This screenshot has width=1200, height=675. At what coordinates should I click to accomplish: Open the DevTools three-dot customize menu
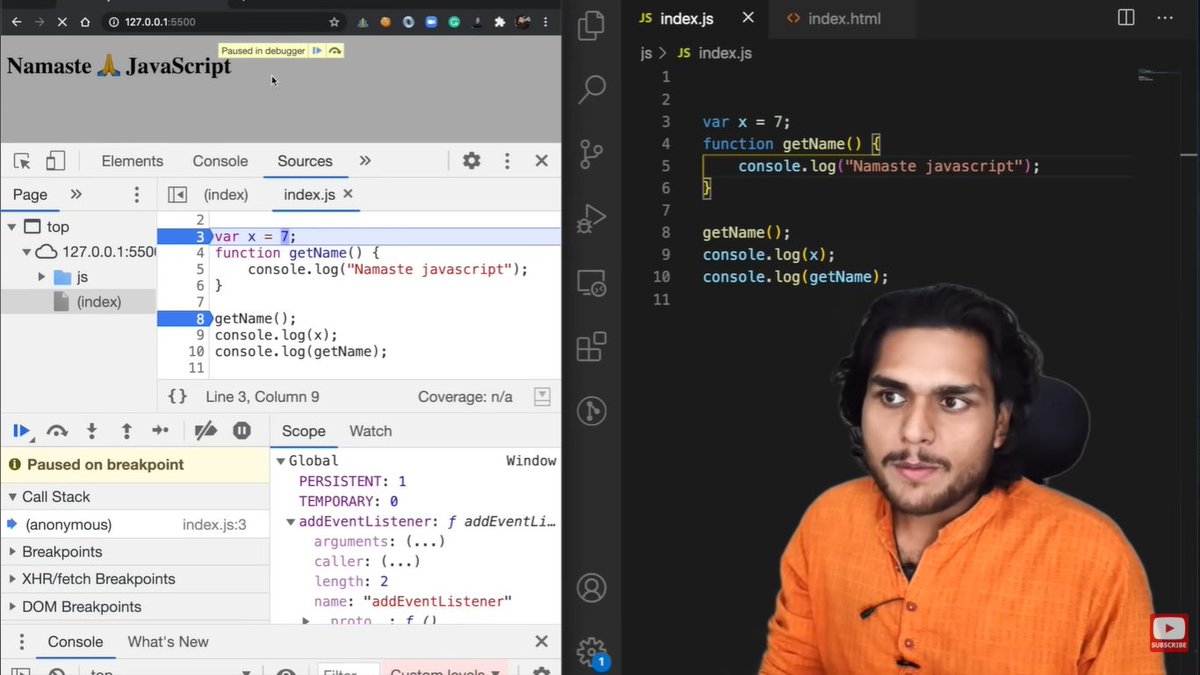[507, 161]
